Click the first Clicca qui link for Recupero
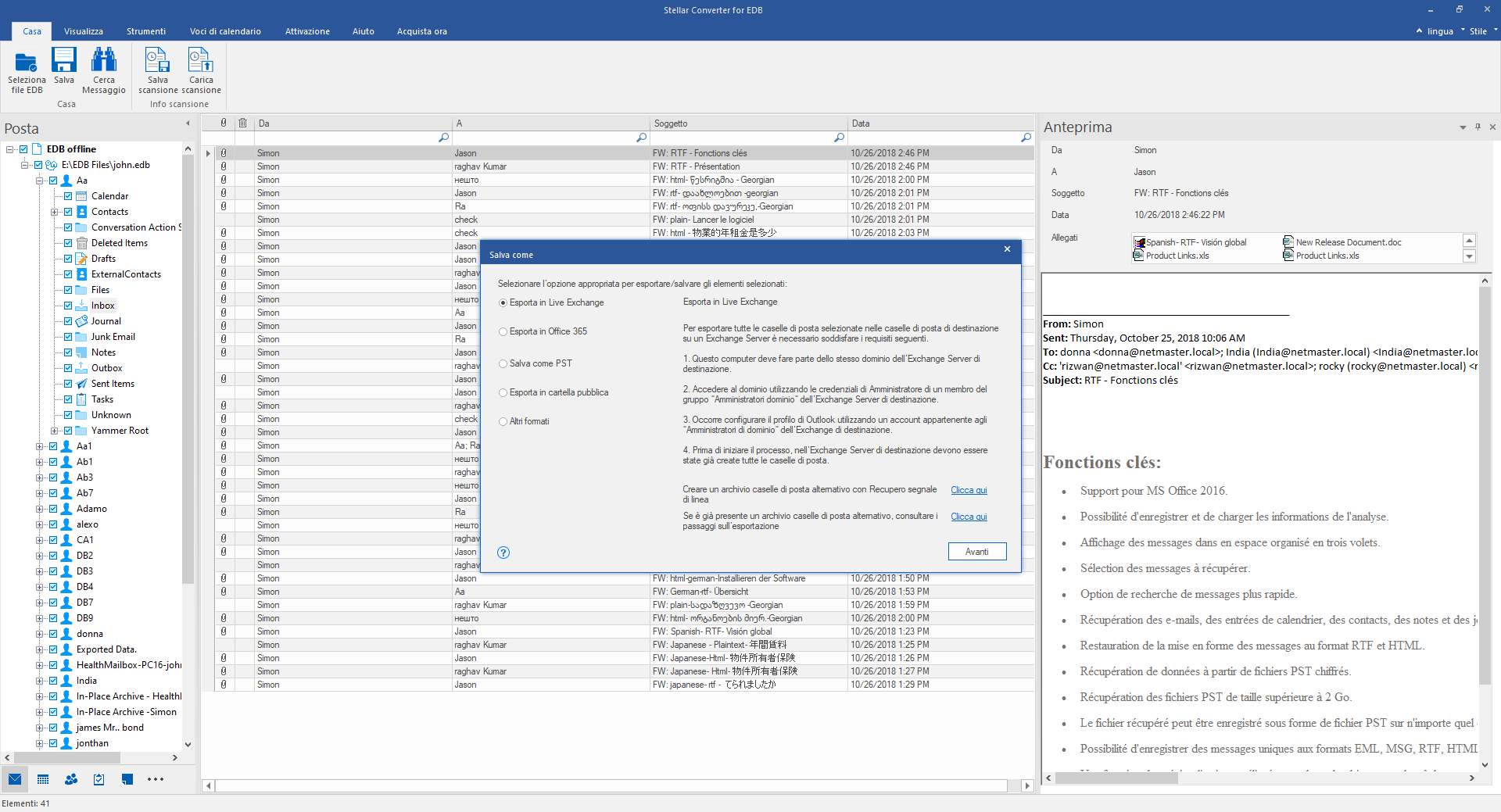The image size is (1501, 812). 969,490
